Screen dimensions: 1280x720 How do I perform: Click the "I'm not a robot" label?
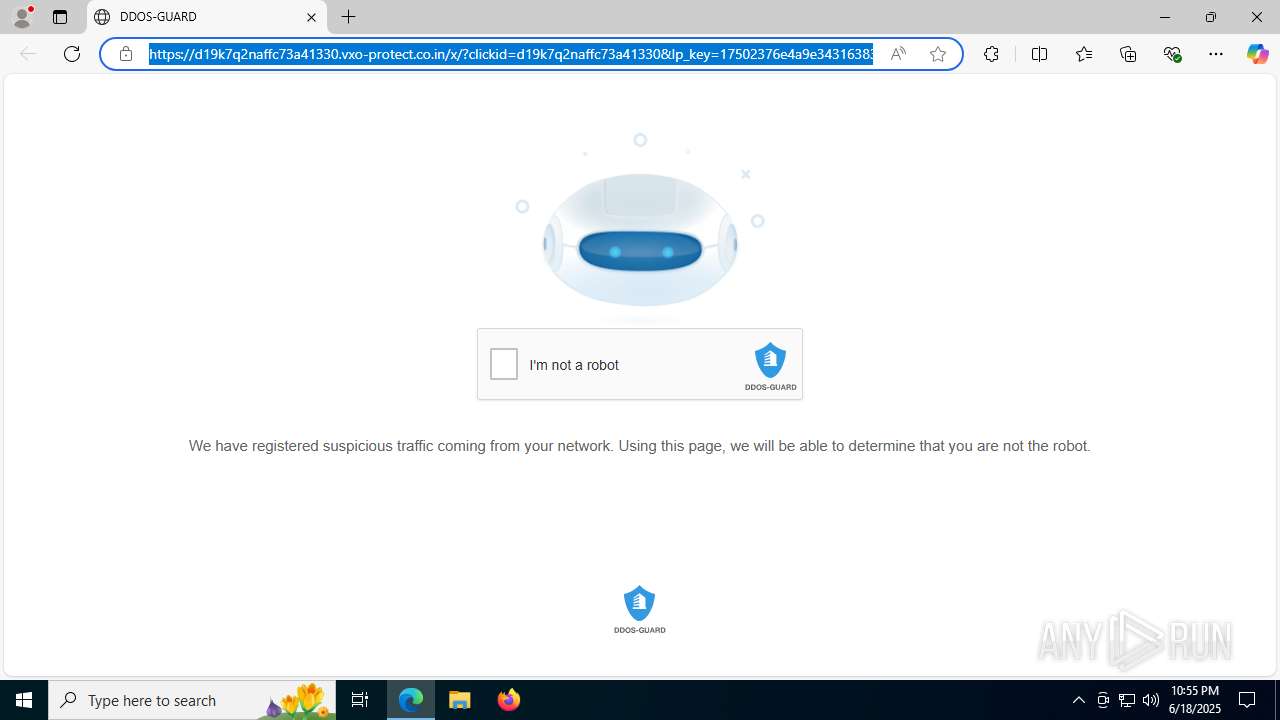pyautogui.click(x=574, y=365)
